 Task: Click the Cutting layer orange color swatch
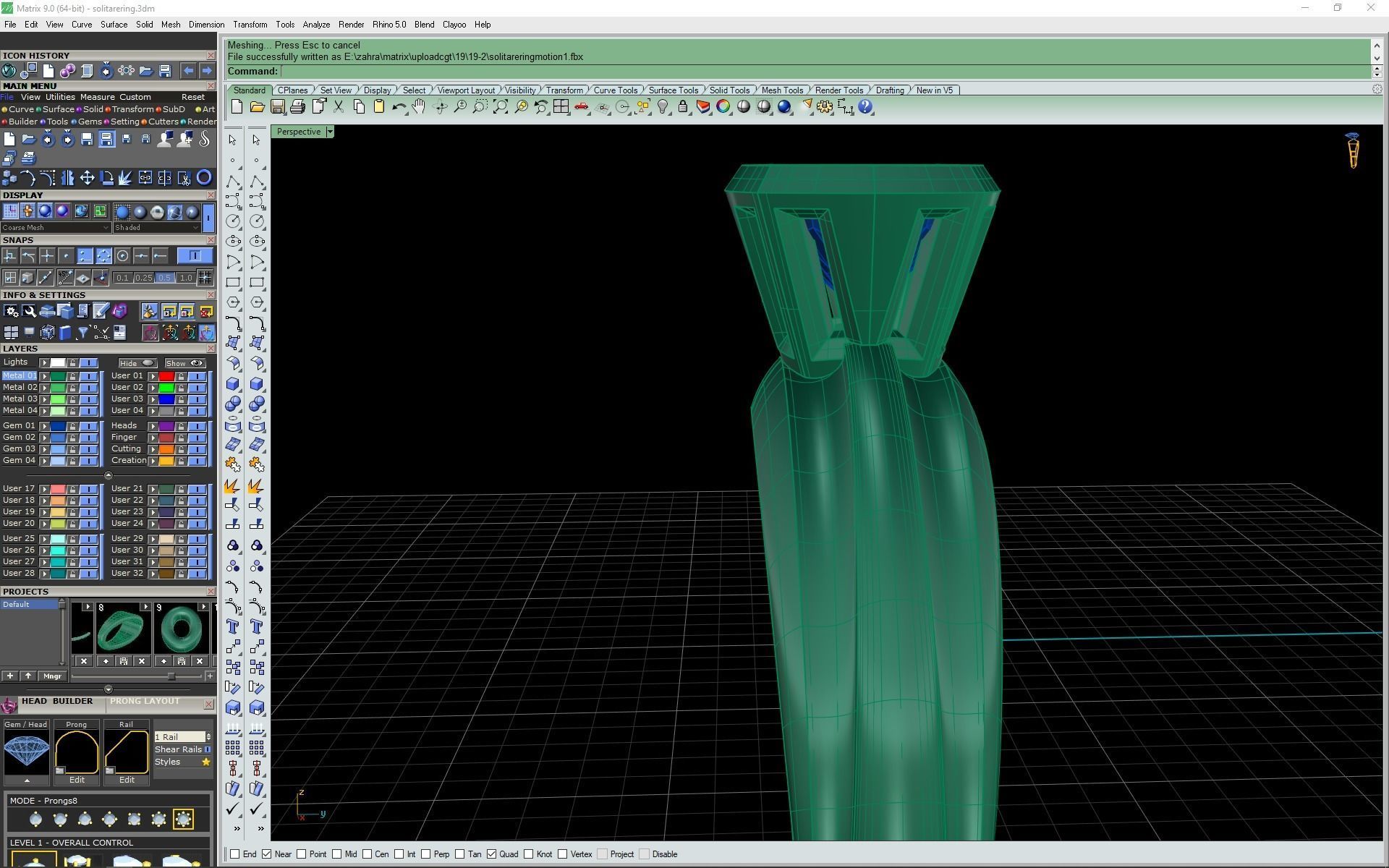click(x=166, y=449)
